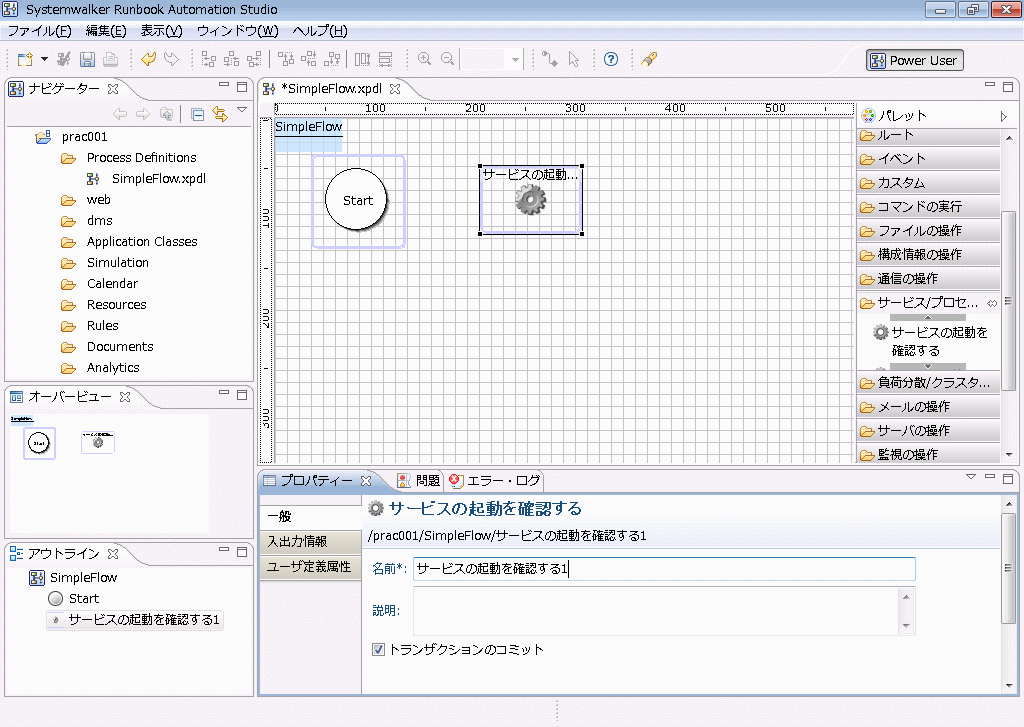This screenshot has height=727, width=1024.
Task: Minimize the ナビゲーター view
Action: [224, 85]
